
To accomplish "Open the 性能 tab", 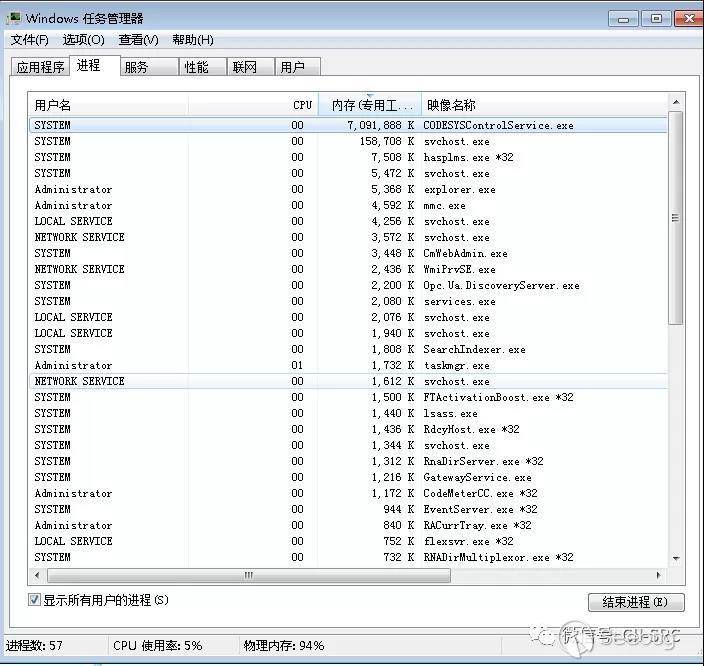I will tap(202, 67).
